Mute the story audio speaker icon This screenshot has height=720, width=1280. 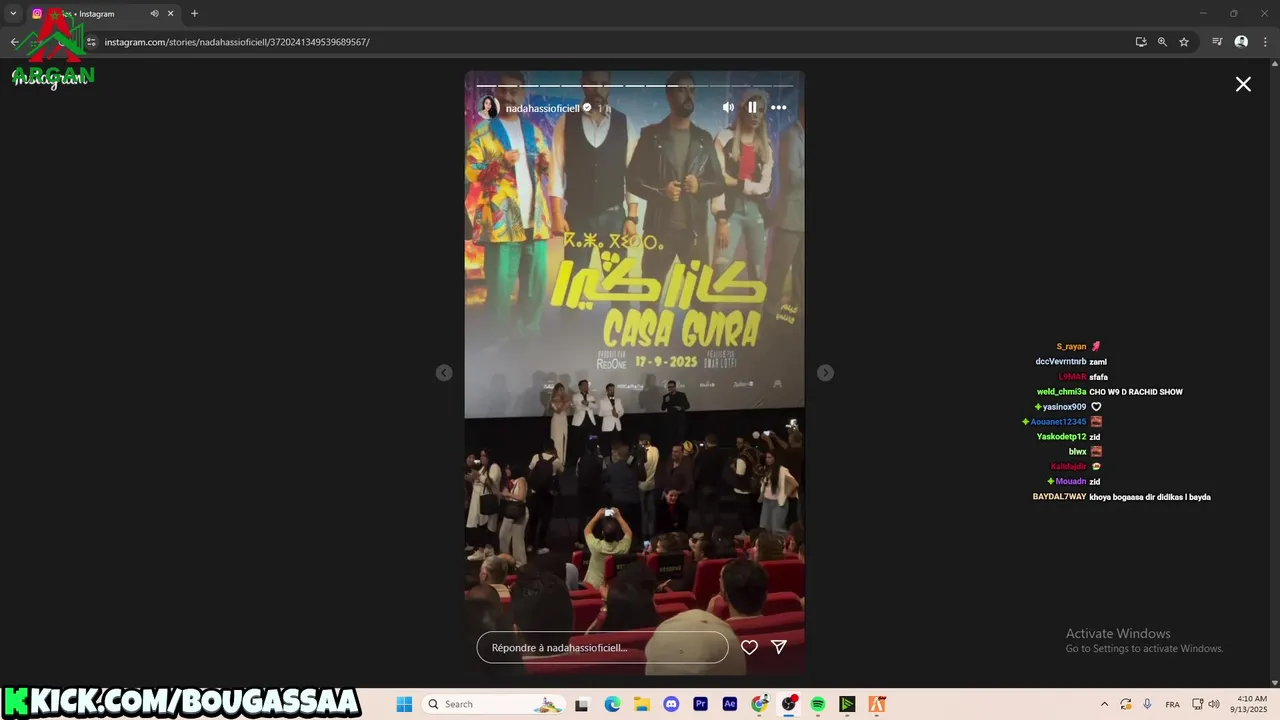(x=728, y=107)
